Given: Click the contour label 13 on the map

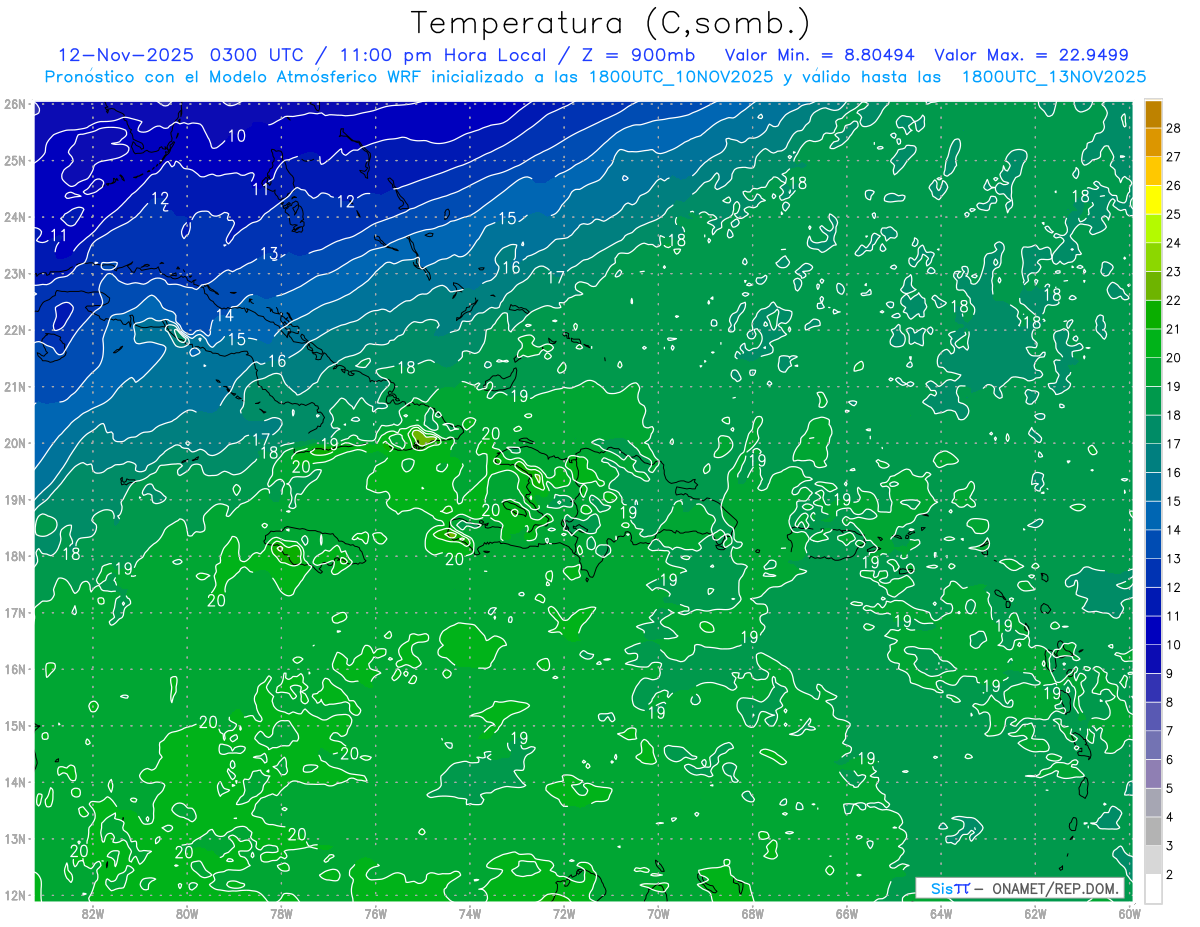Looking at the screenshot, I should (x=269, y=254).
